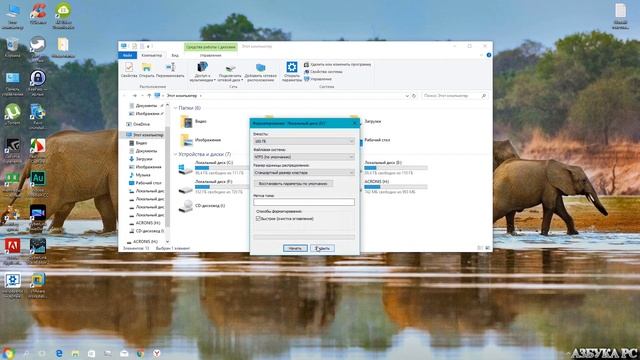This screenshot has width=640, height=360.
Task: Open Yandex browser from taskbar
Action: click(x=157, y=353)
